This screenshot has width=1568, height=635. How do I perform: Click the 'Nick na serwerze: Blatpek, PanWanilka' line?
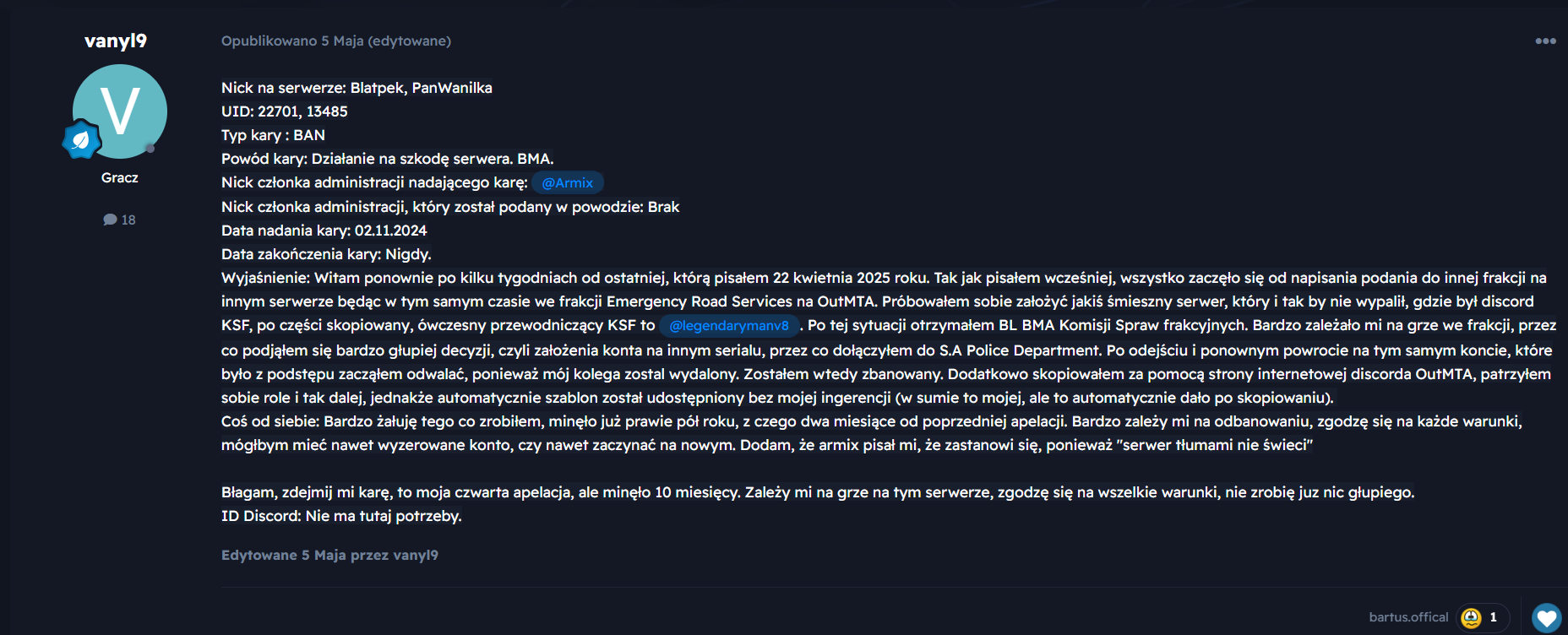tap(357, 88)
